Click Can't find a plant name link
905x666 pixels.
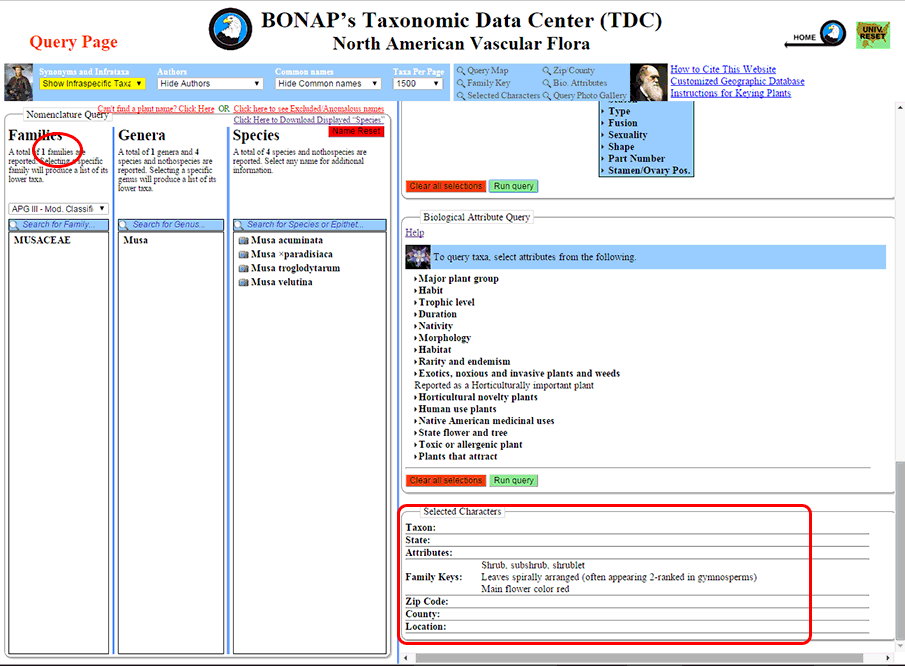click(156, 108)
